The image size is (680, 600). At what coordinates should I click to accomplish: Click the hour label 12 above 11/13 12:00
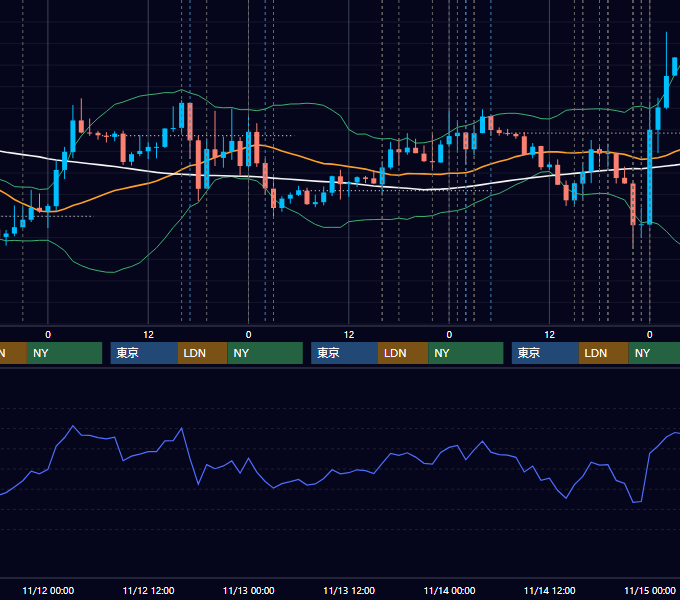click(x=349, y=335)
